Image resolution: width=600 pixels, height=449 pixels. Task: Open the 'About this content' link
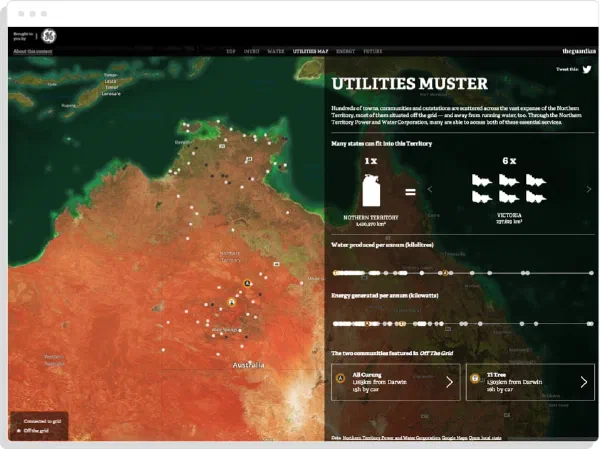33,51
